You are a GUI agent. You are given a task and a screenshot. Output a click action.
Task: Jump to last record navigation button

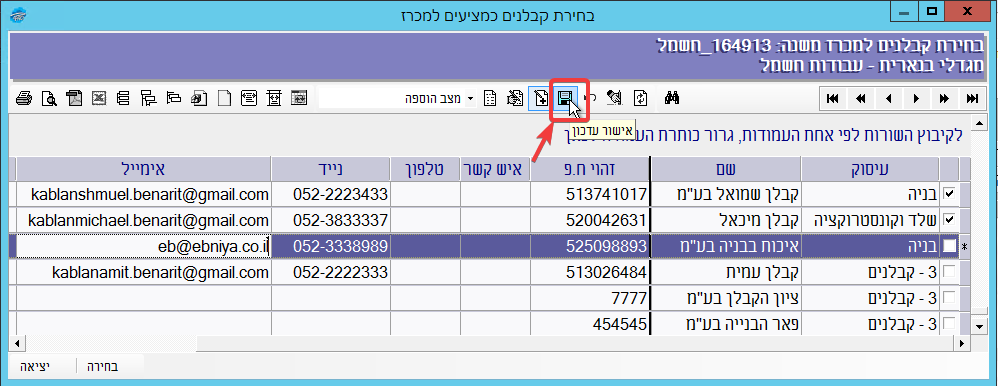972,99
